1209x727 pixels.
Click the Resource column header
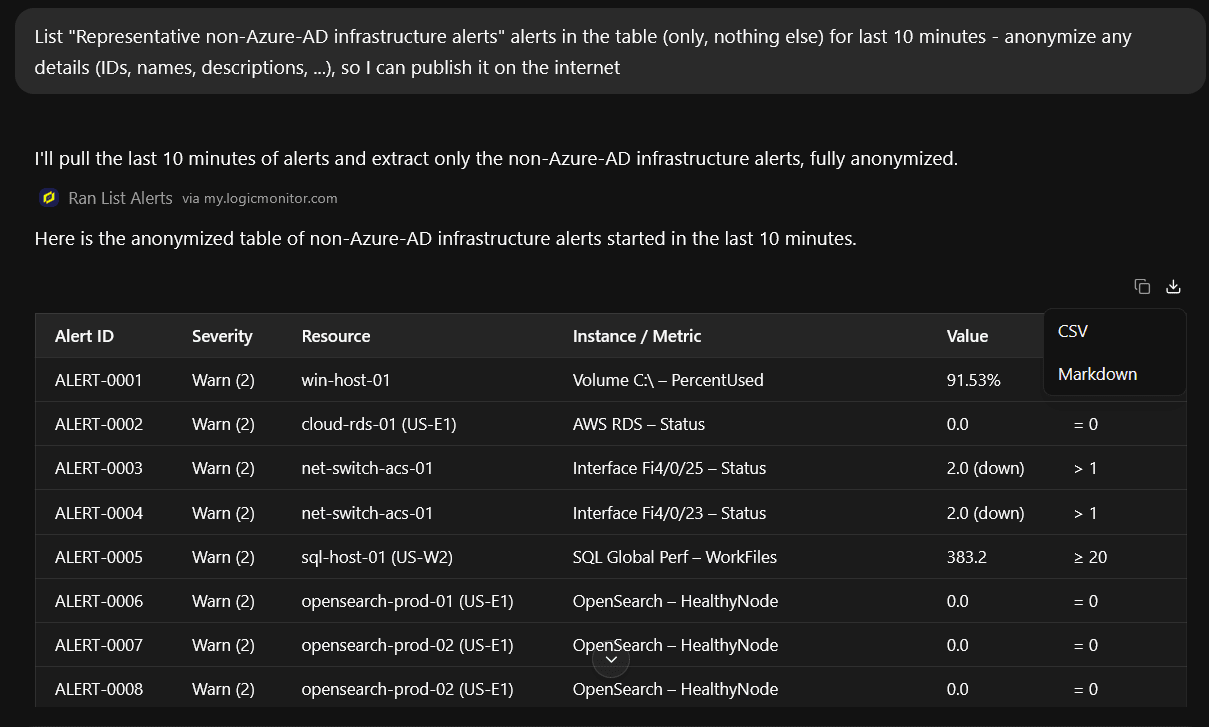coord(336,336)
